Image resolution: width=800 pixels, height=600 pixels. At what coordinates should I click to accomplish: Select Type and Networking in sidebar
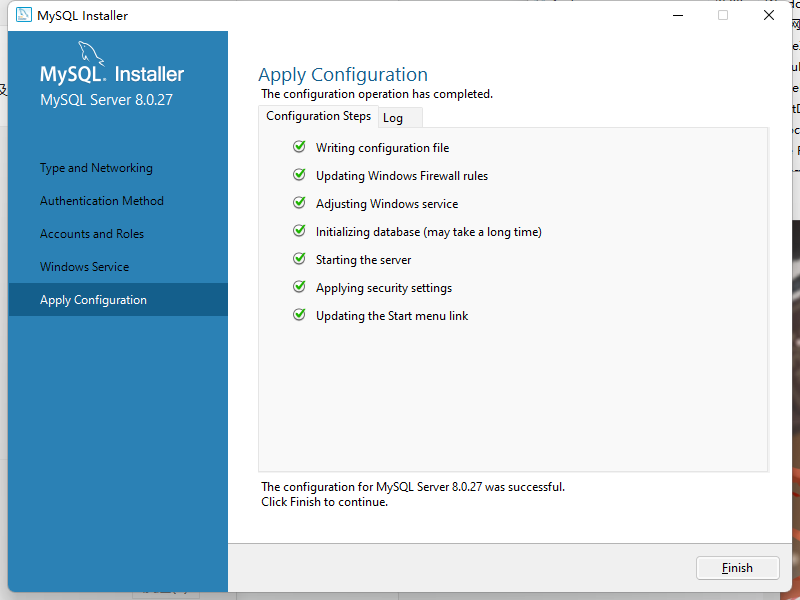[x=96, y=168]
